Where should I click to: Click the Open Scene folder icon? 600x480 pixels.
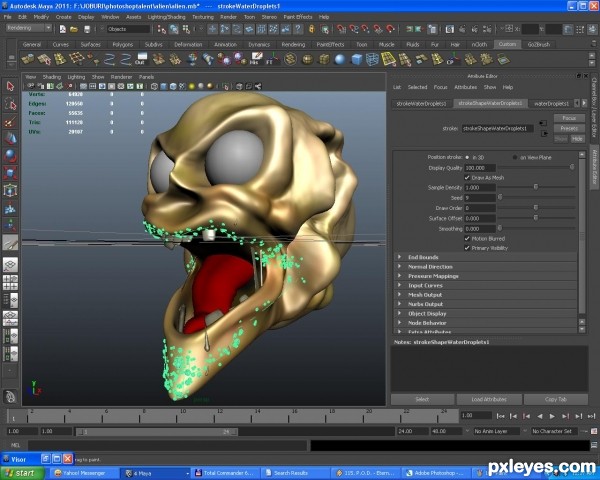point(74,29)
